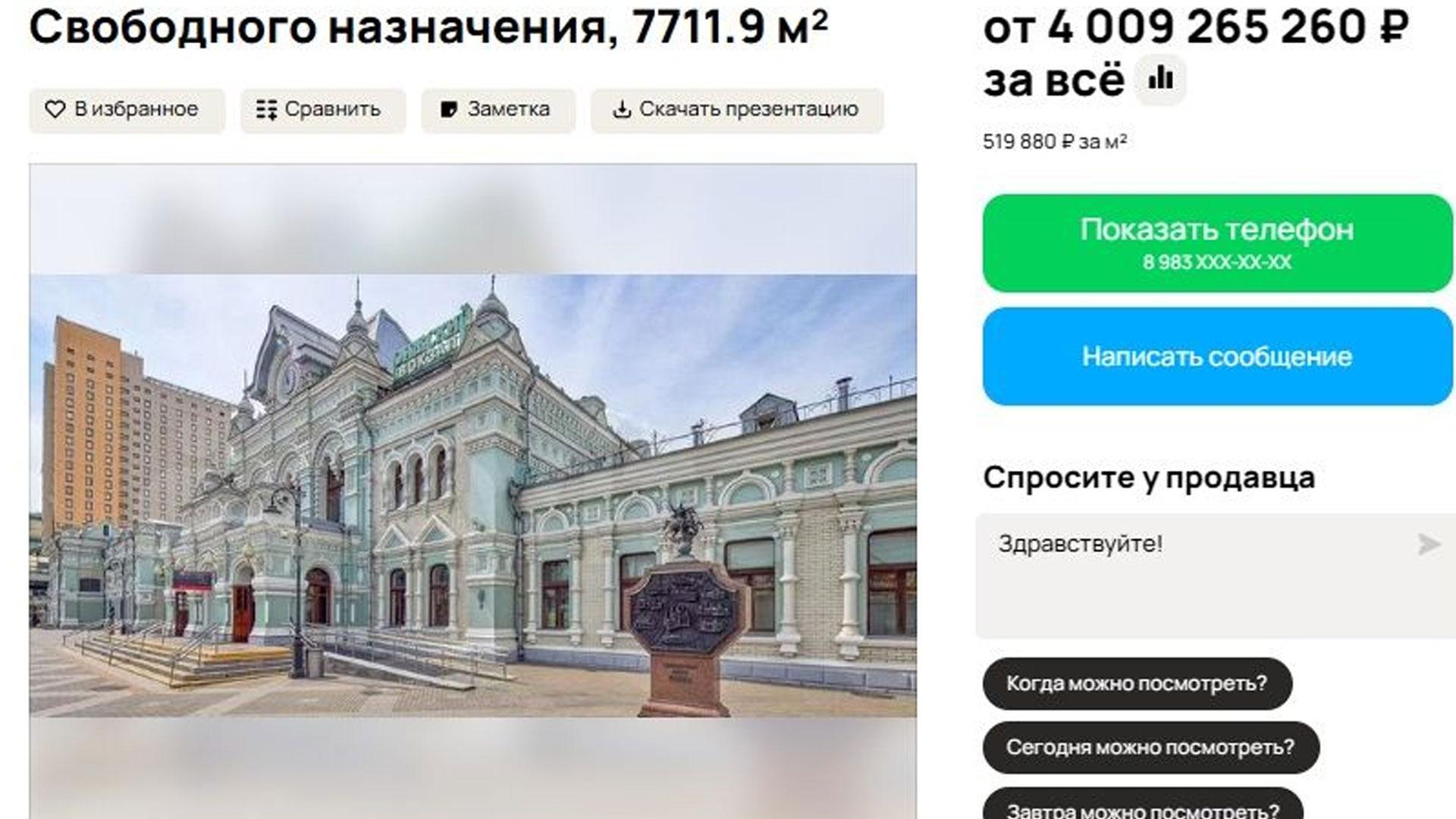Show seller phone number

point(1217,243)
